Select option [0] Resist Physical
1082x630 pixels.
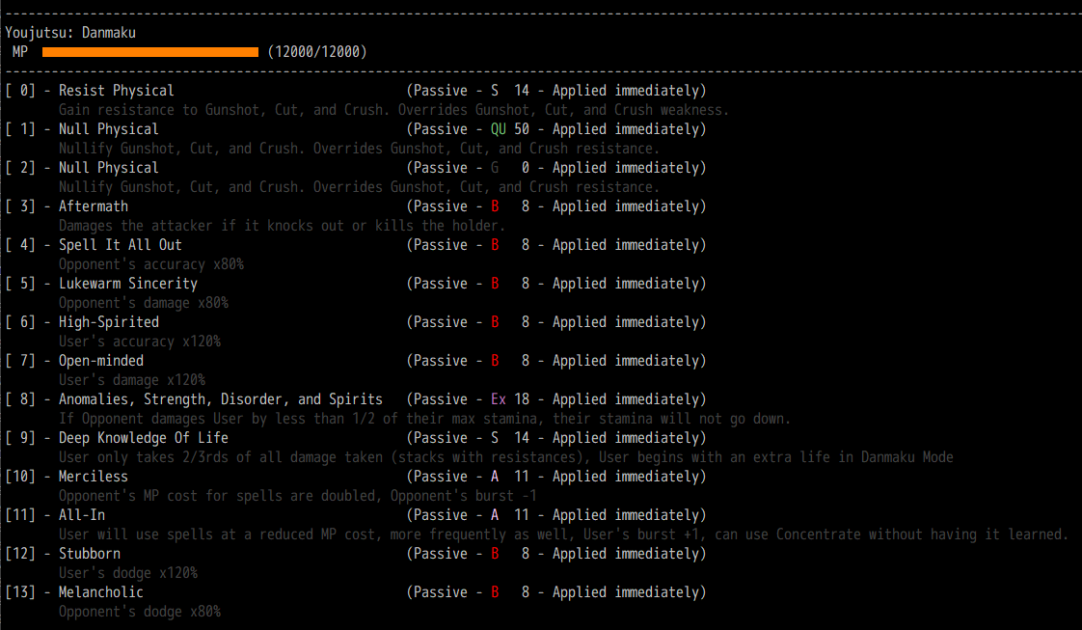(x=356, y=90)
